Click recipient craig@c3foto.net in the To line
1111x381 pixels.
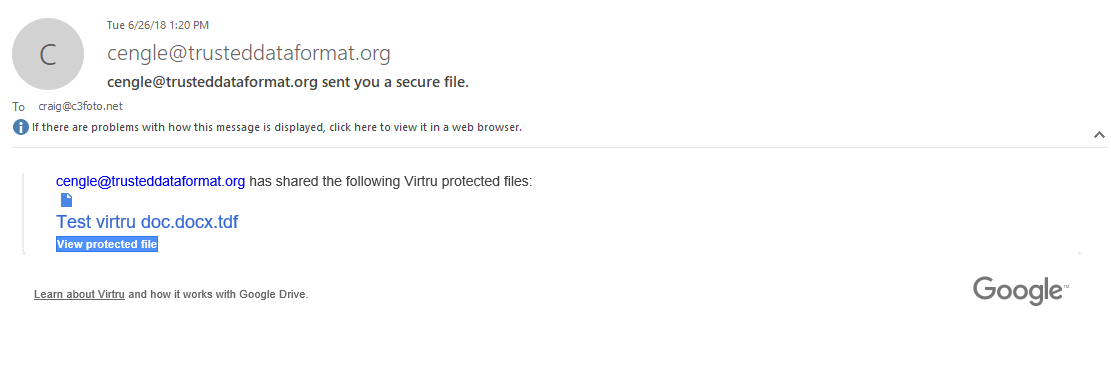pyautogui.click(x=71, y=106)
